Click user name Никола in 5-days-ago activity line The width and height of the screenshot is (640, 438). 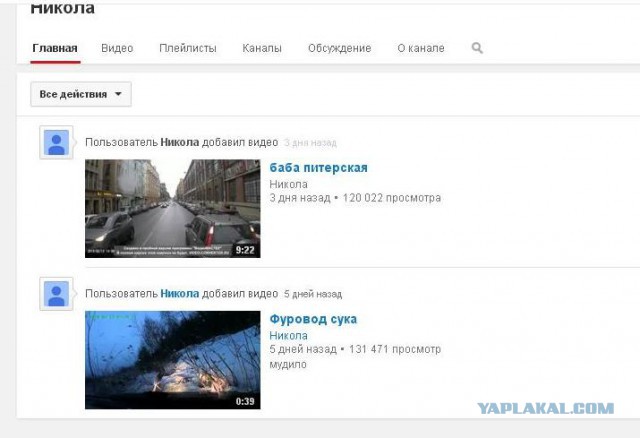180,294
